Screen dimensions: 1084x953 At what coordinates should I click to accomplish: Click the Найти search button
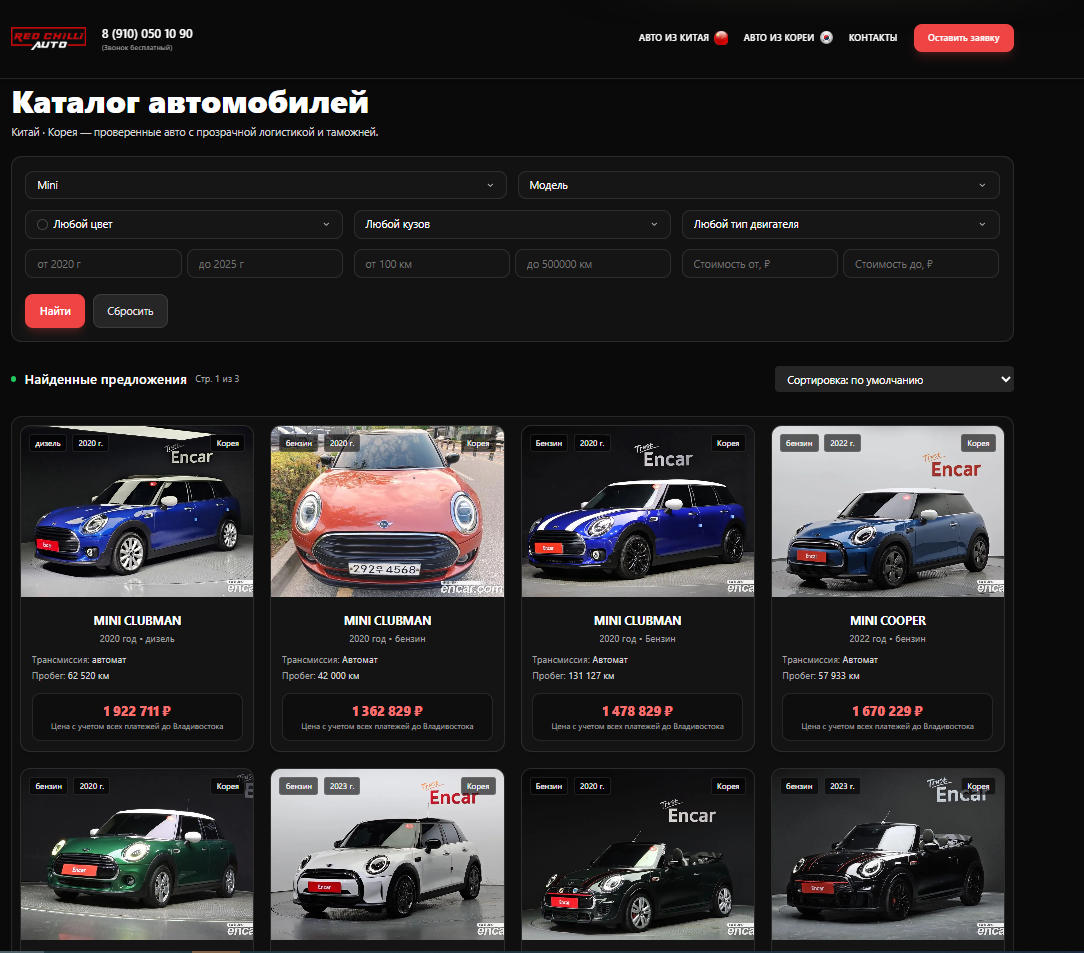coord(55,311)
